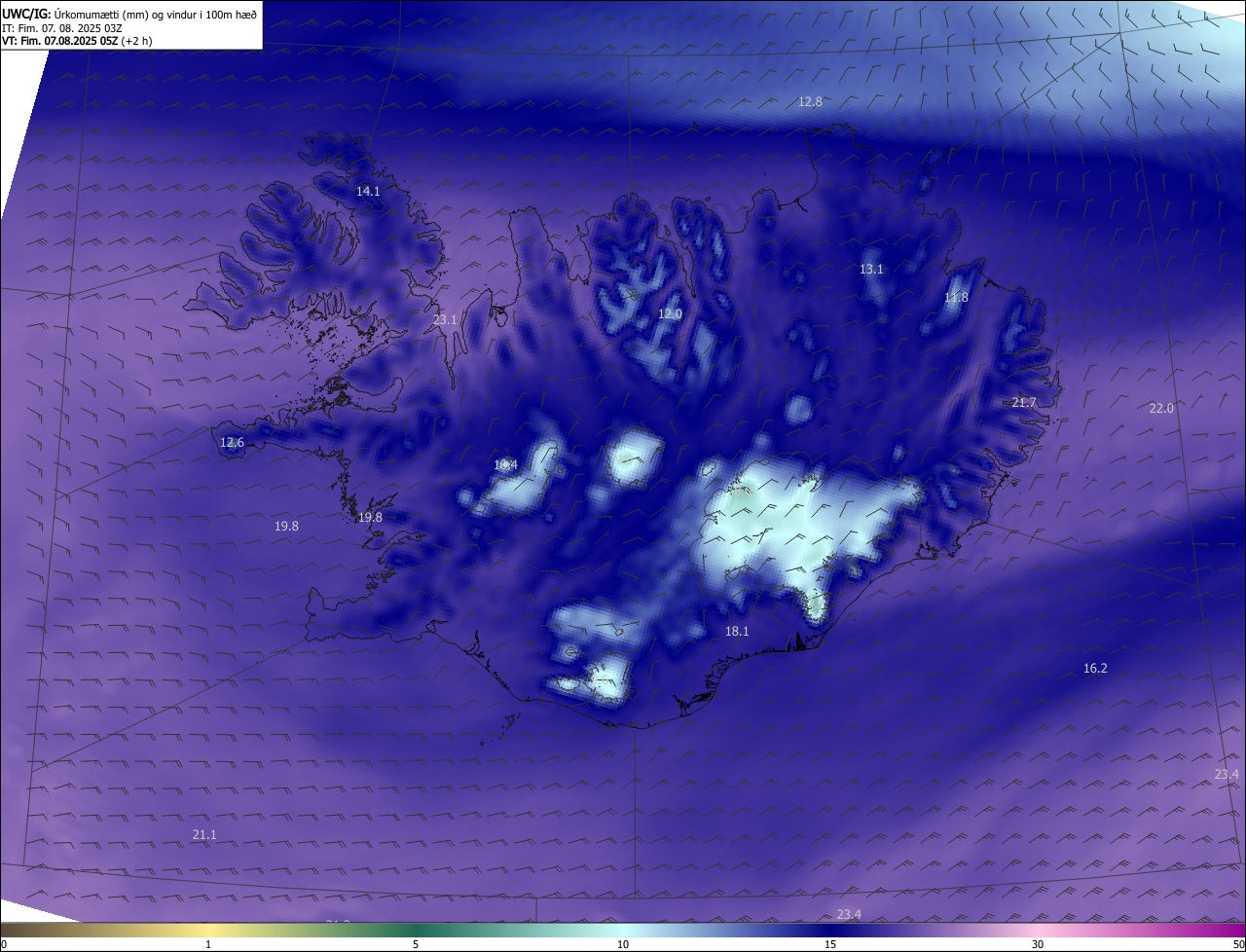This screenshot has height=952, width=1246.
Task: Click the legend tick label 5
Action: point(416,944)
